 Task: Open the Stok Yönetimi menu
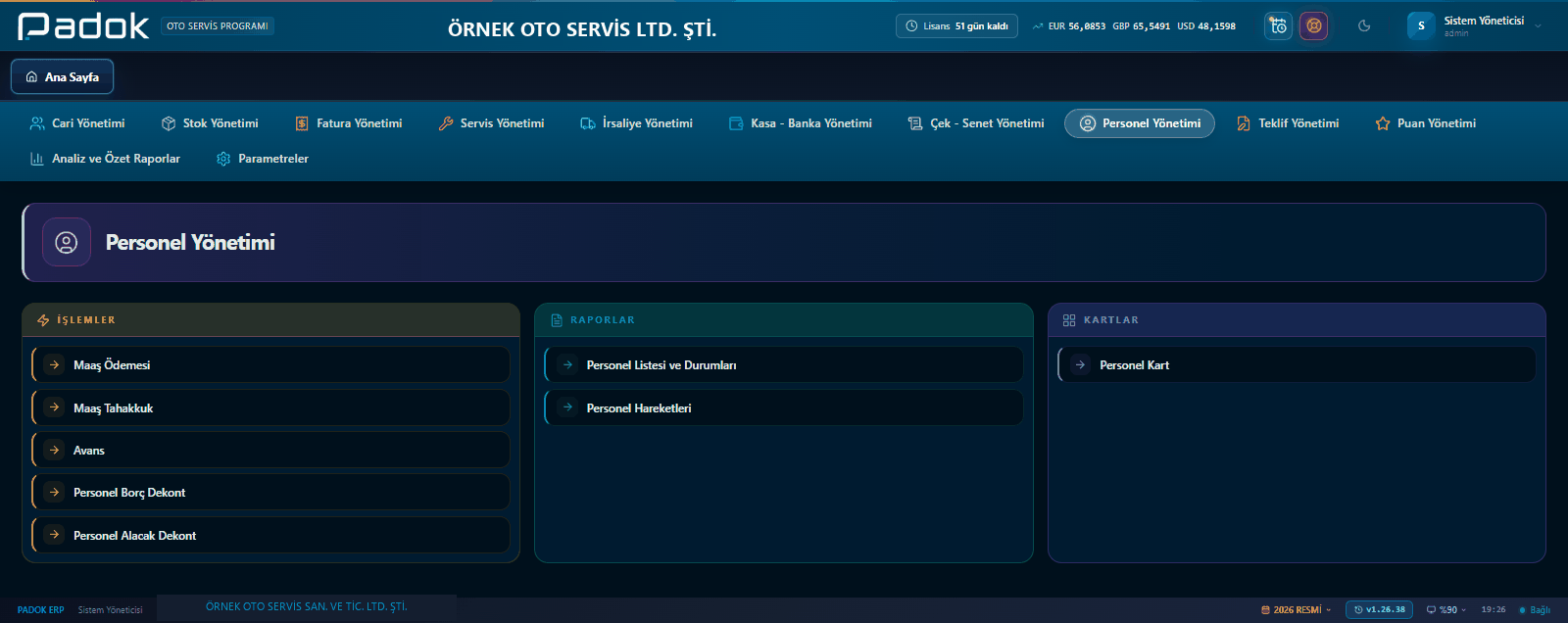point(210,123)
